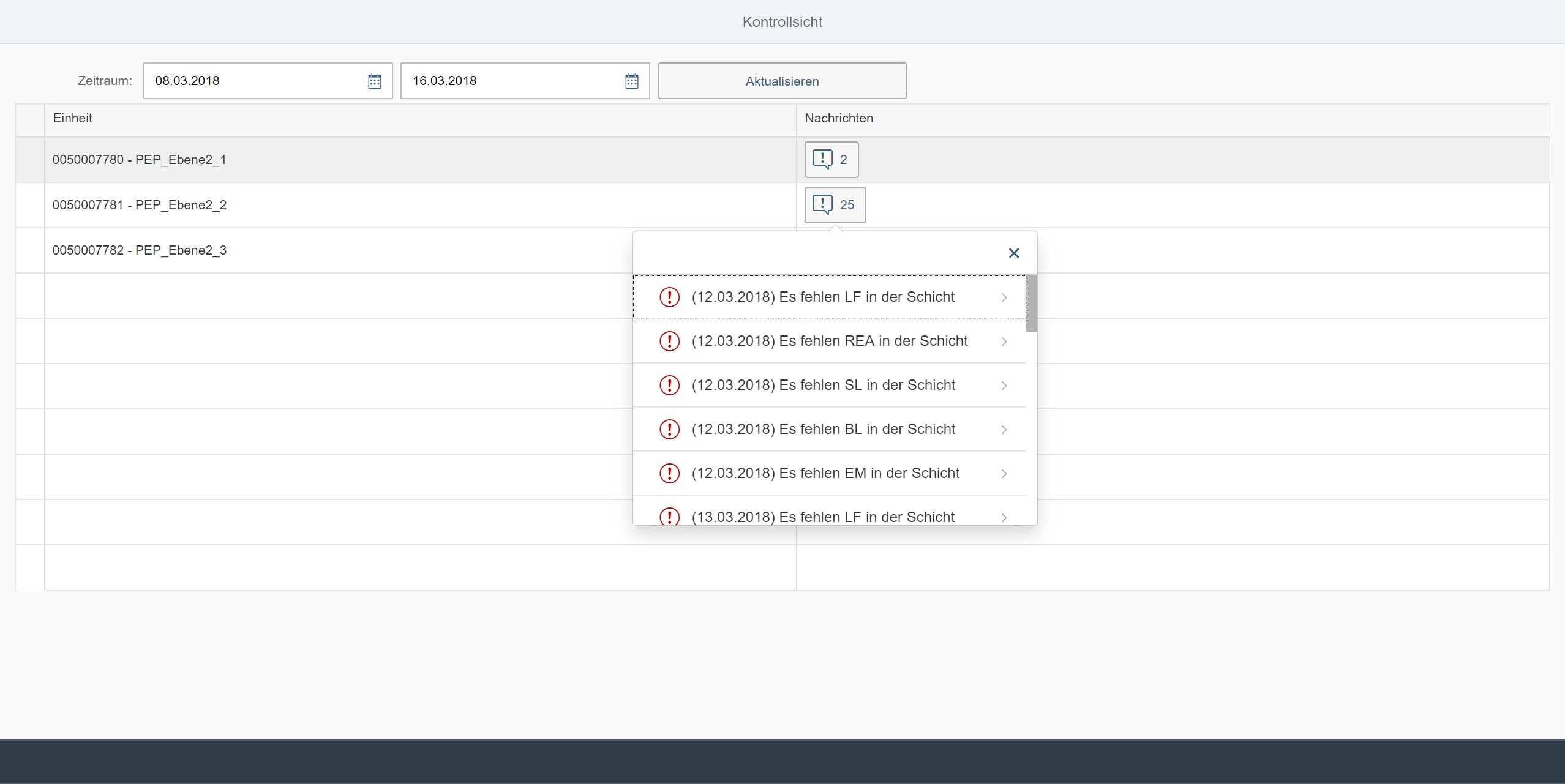Click error icon of first LF message
Image resolution: width=1565 pixels, height=784 pixels.
(669, 297)
